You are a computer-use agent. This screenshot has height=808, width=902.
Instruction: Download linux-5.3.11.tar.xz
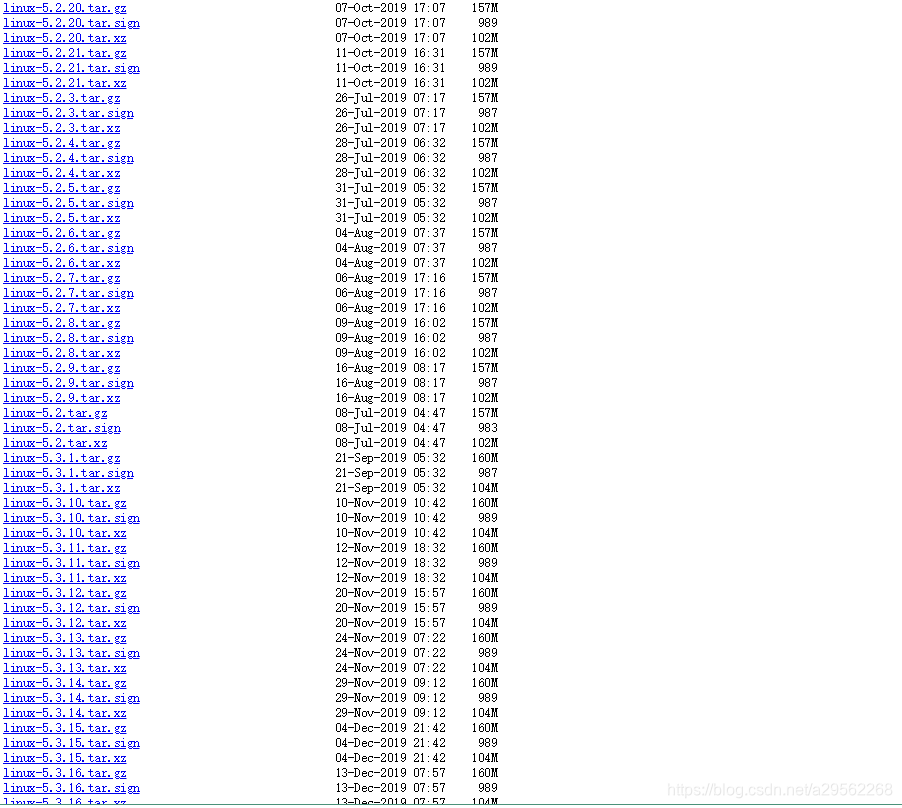click(64, 577)
